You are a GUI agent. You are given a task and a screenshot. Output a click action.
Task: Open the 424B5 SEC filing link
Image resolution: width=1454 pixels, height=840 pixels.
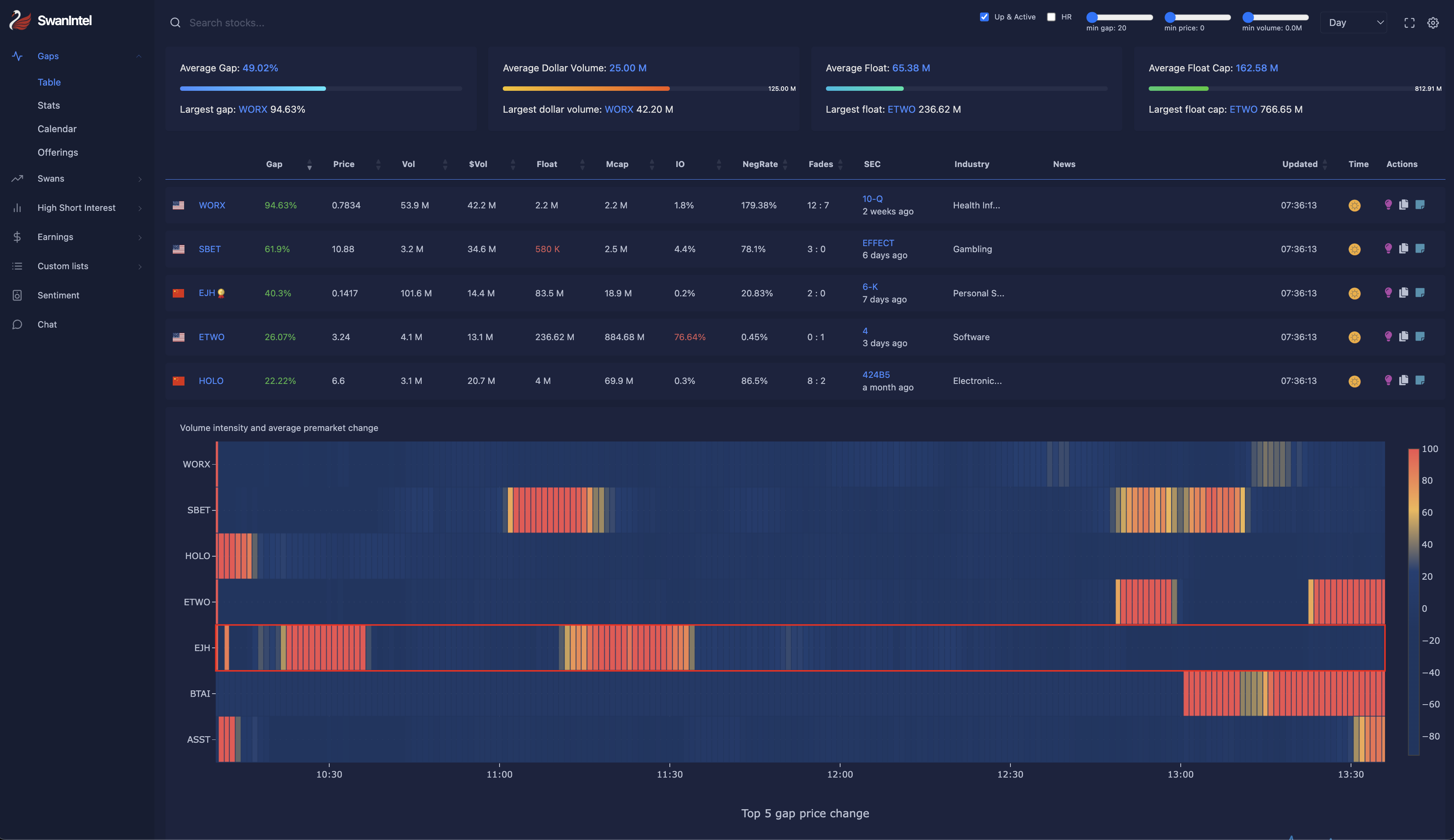(876, 375)
